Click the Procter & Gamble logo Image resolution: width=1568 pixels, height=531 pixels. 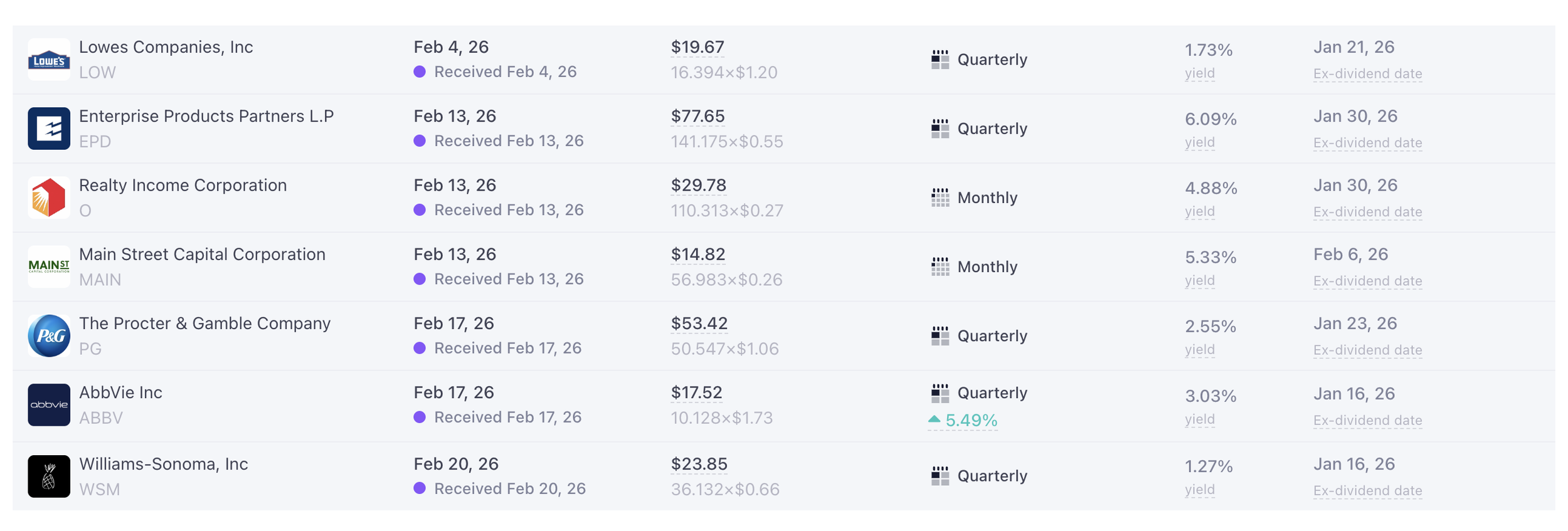point(49,336)
